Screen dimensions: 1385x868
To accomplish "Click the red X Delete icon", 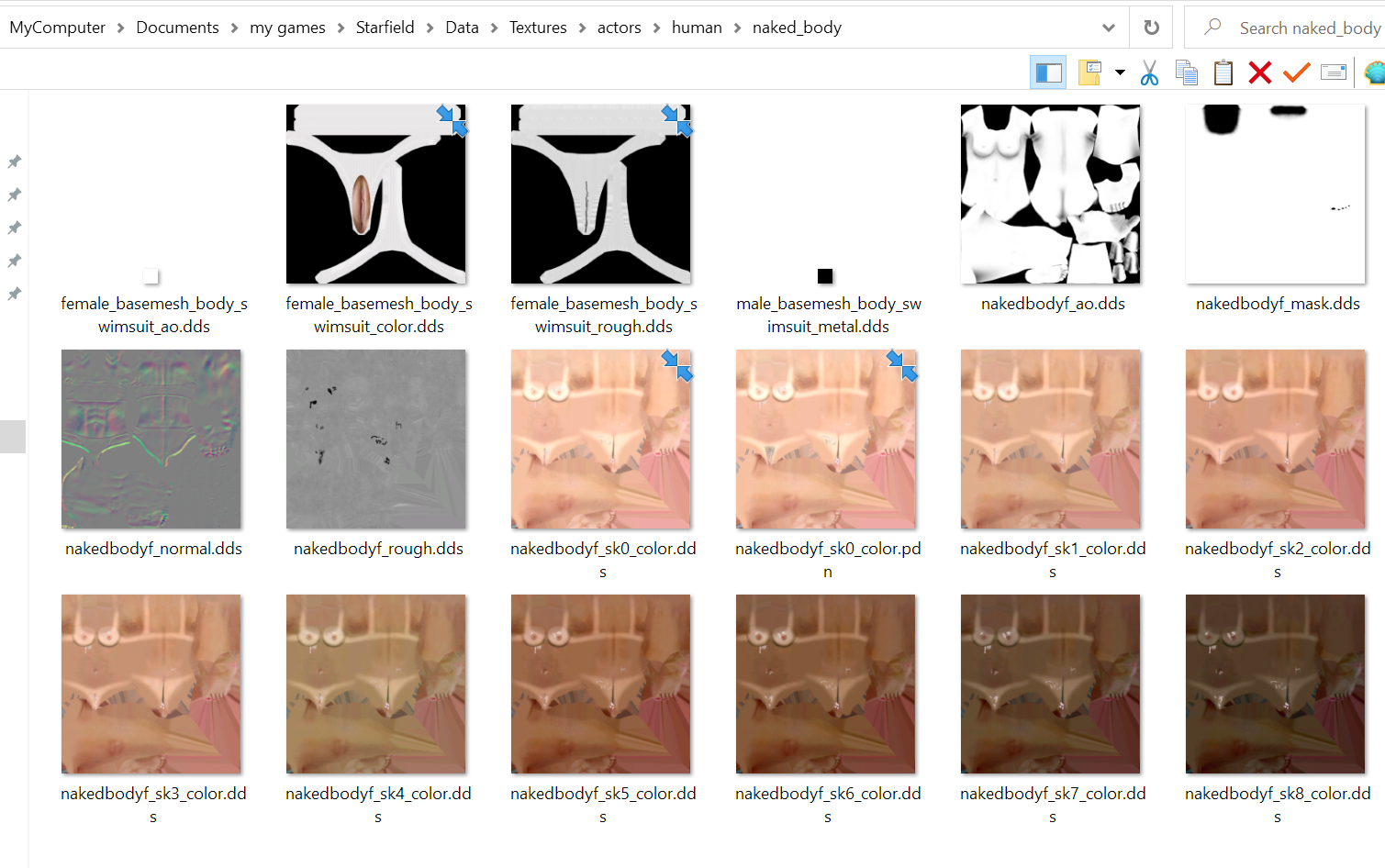I will coord(1260,72).
